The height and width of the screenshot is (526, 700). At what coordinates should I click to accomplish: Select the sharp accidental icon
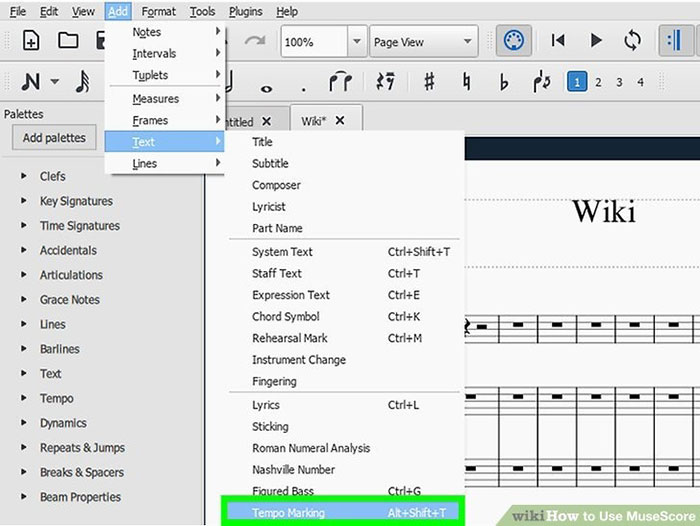(x=429, y=82)
